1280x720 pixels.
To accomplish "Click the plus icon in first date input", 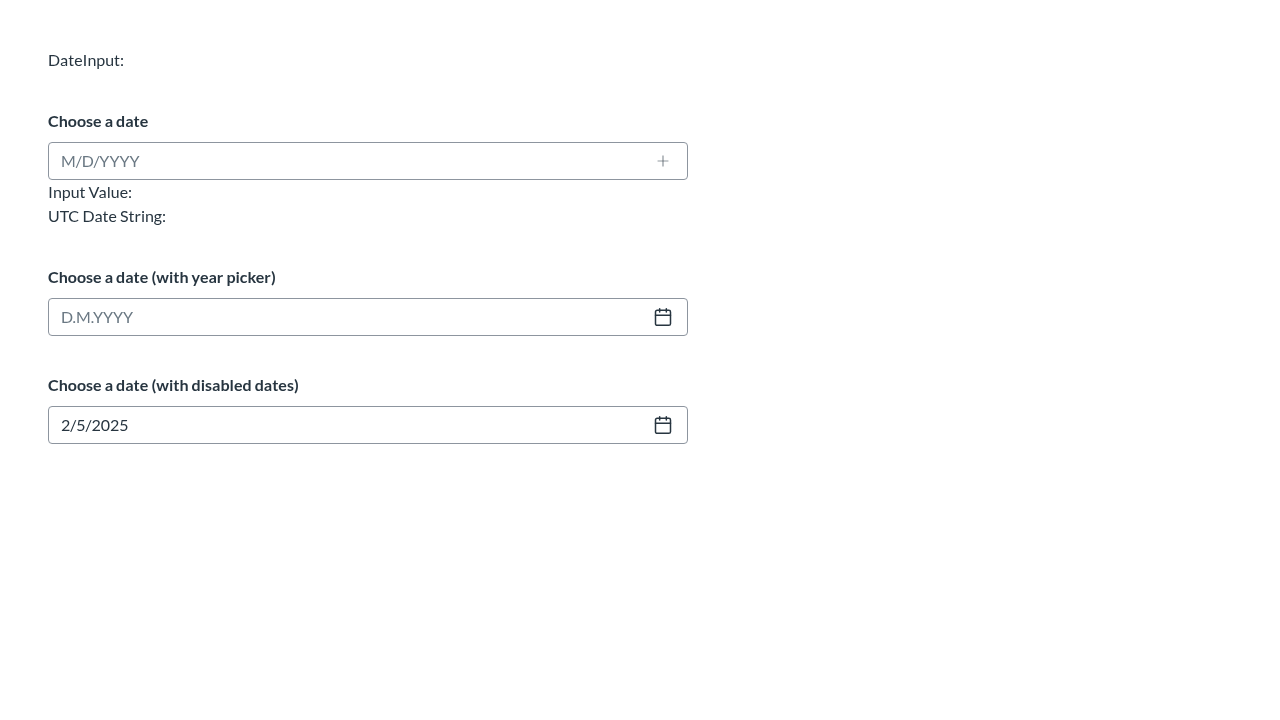I will point(663,161).
